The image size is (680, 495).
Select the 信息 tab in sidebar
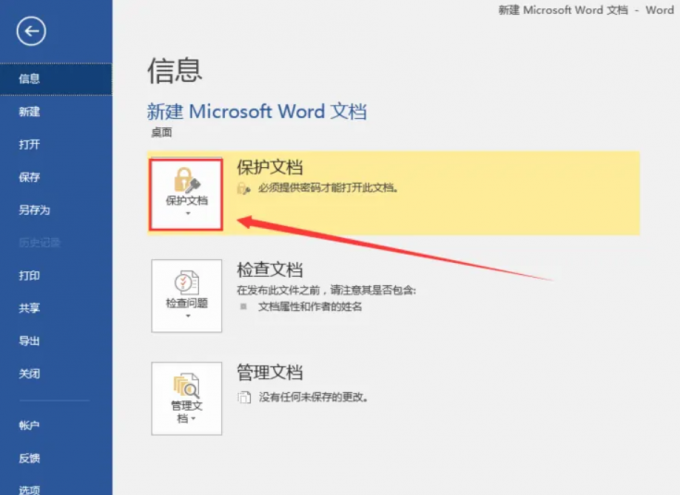pyautogui.click(x=56, y=79)
